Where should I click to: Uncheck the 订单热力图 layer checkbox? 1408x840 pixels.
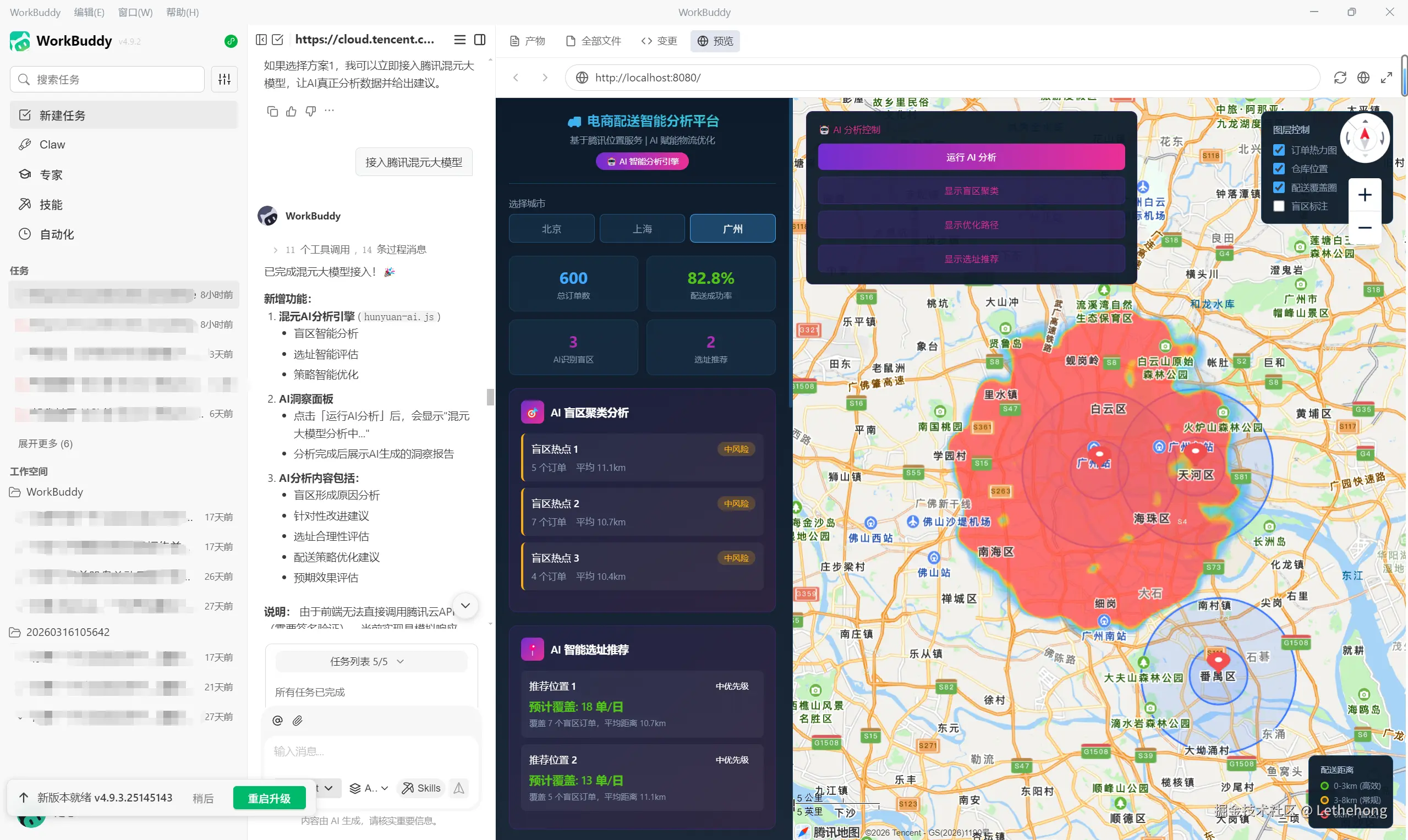click(1278, 150)
